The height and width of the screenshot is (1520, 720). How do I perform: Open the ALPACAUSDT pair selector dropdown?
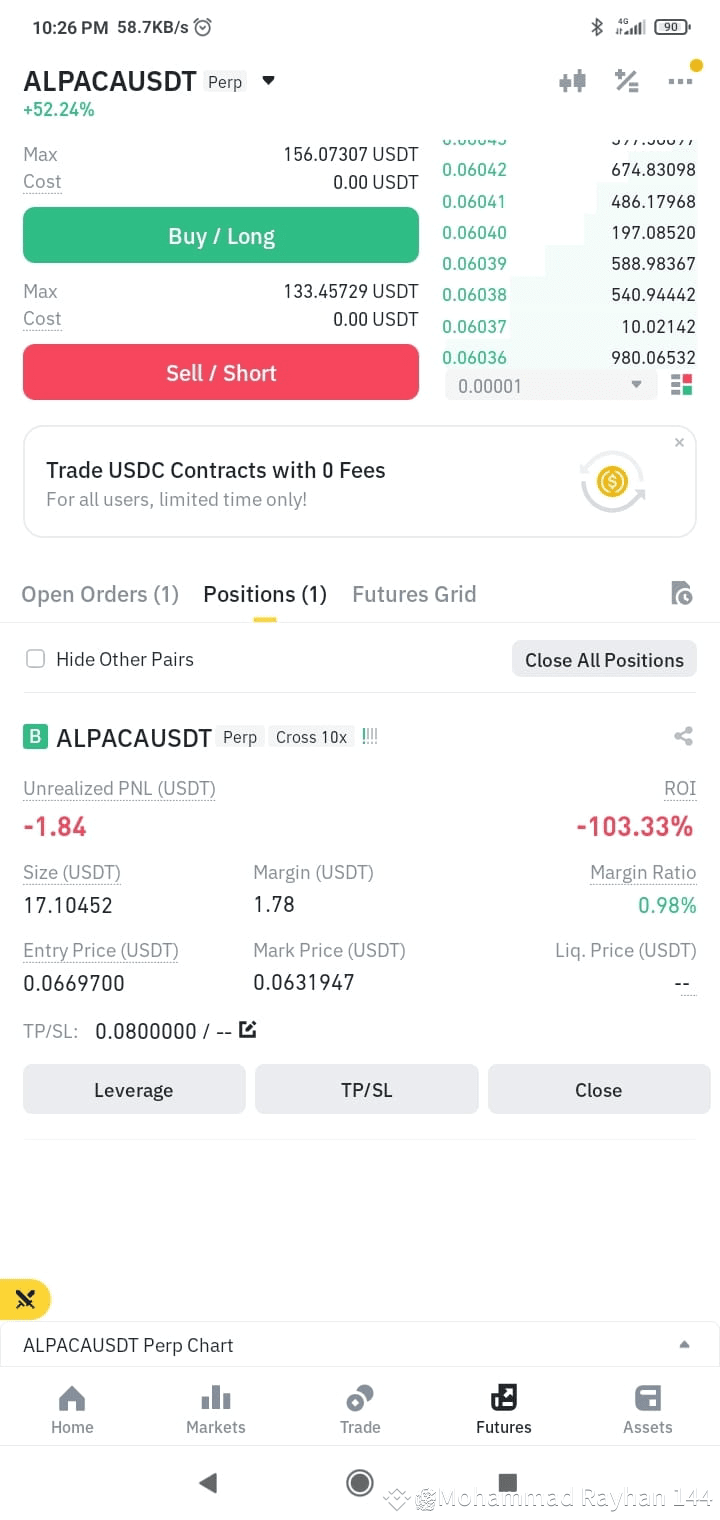point(268,81)
